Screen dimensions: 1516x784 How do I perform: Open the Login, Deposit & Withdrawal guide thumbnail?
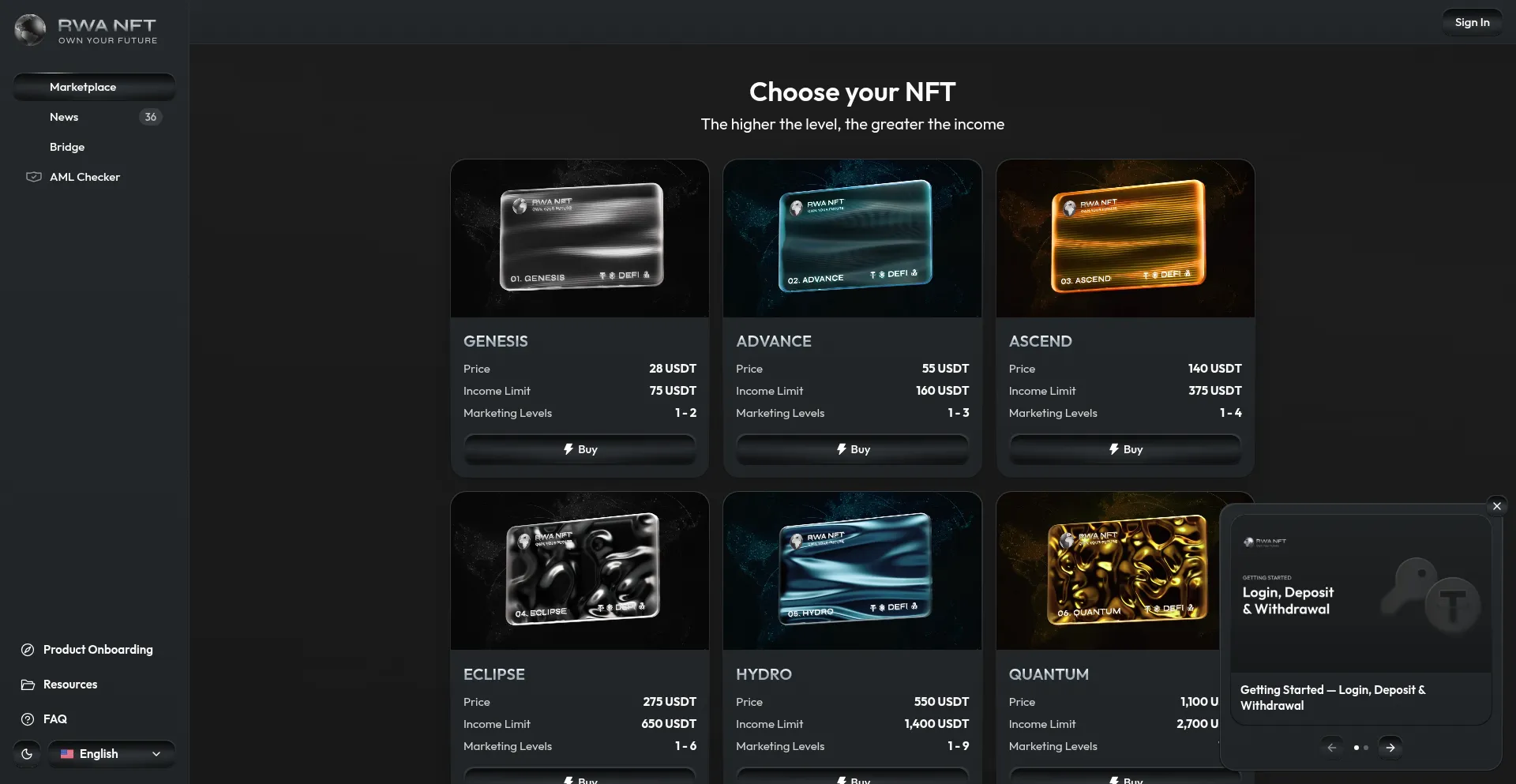click(x=1360, y=594)
